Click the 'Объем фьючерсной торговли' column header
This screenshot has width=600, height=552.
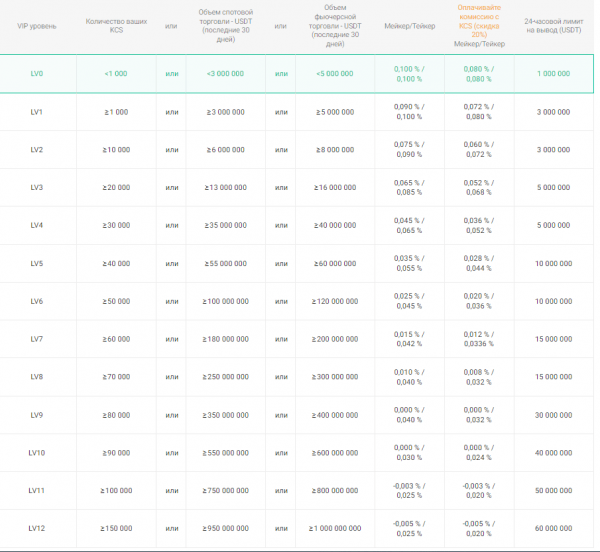pyautogui.click(x=335, y=26)
